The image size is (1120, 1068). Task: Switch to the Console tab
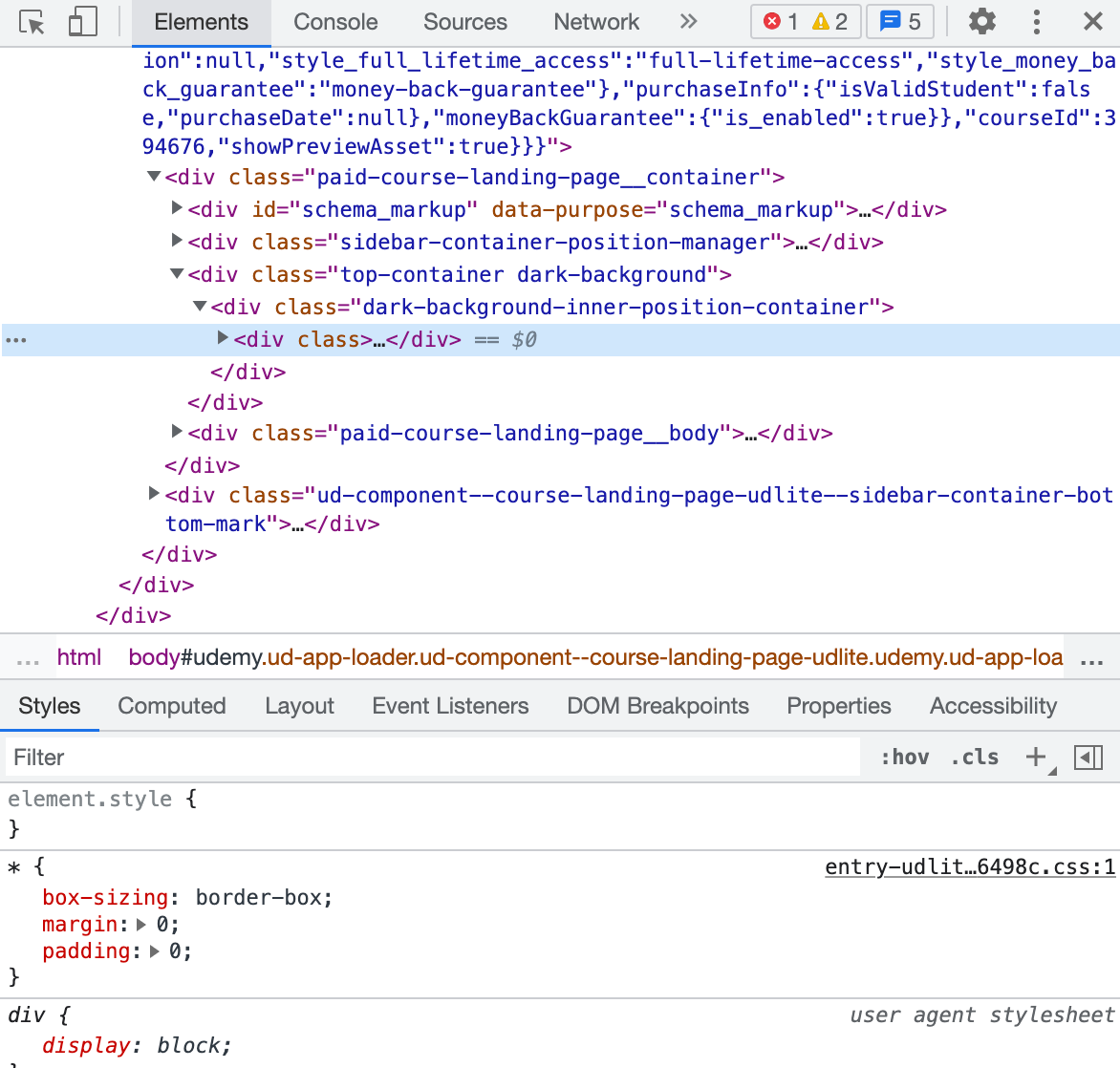point(335,22)
